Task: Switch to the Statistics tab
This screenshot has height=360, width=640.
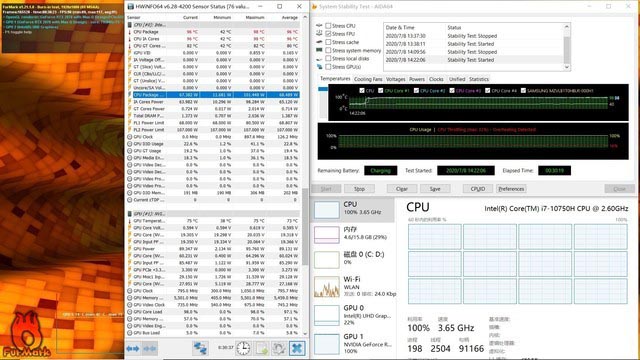Action: point(479,79)
